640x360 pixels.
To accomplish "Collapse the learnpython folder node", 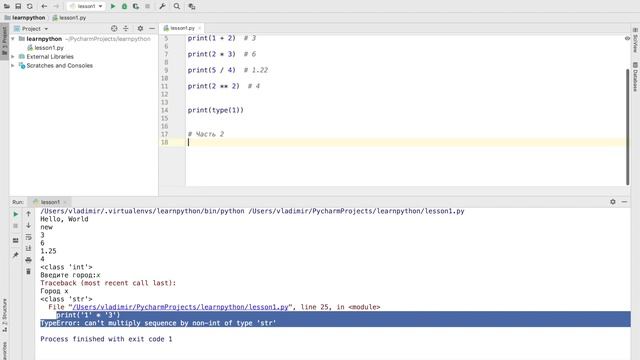I will pyautogui.click(x=13, y=39).
